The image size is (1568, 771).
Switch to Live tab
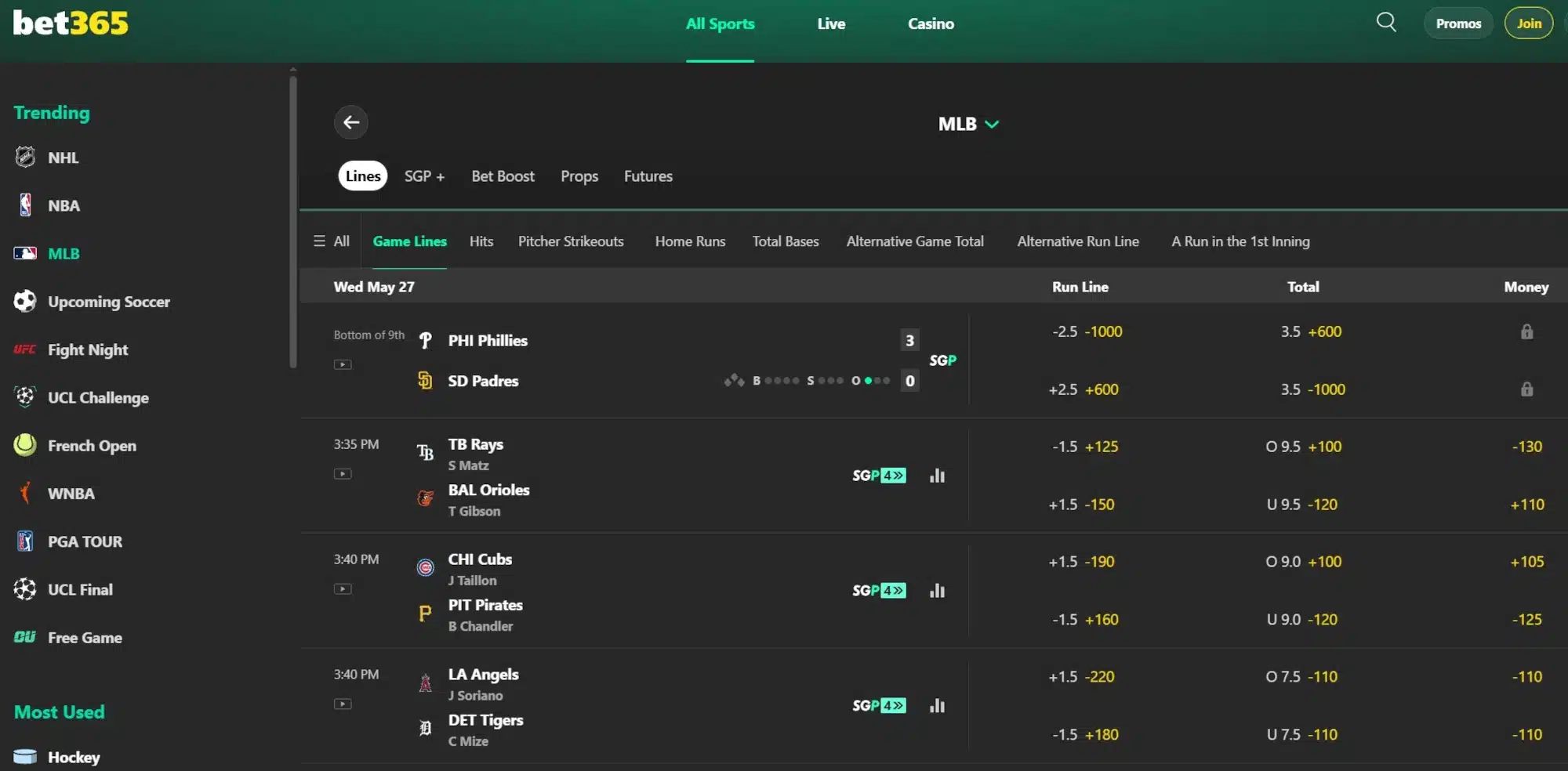pyautogui.click(x=831, y=24)
